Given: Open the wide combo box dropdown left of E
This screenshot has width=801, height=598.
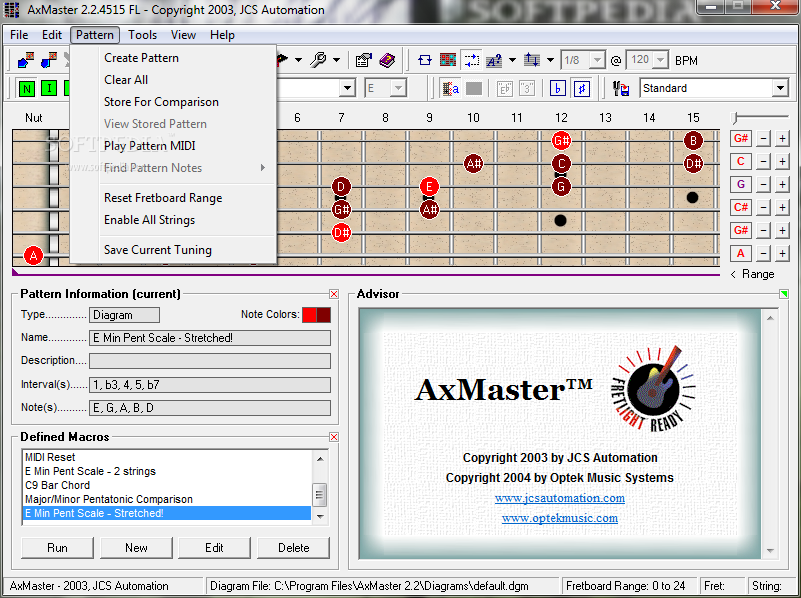Looking at the screenshot, I should pyautogui.click(x=347, y=88).
